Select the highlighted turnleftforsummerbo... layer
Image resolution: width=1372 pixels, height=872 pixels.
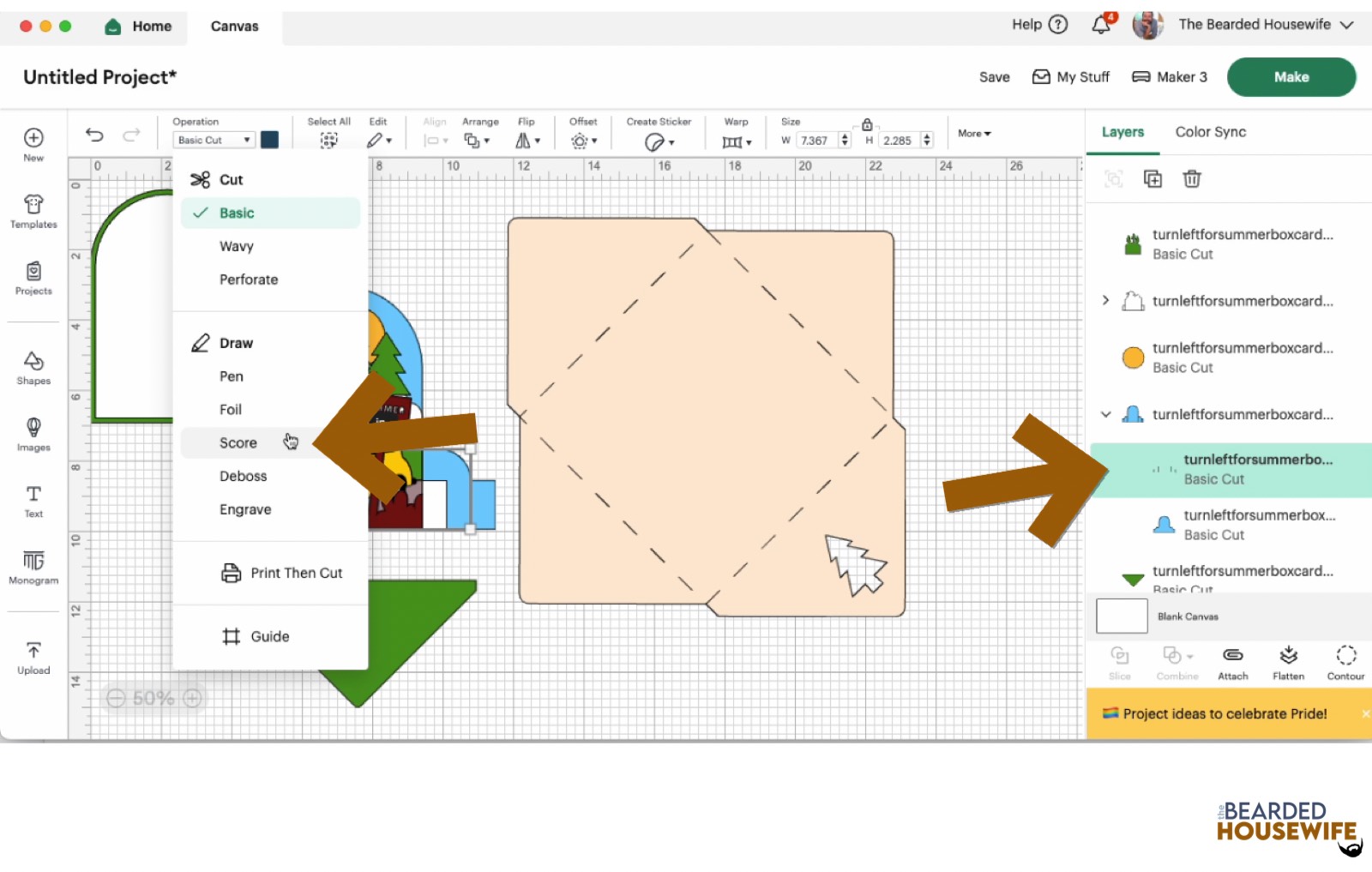coord(1231,470)
